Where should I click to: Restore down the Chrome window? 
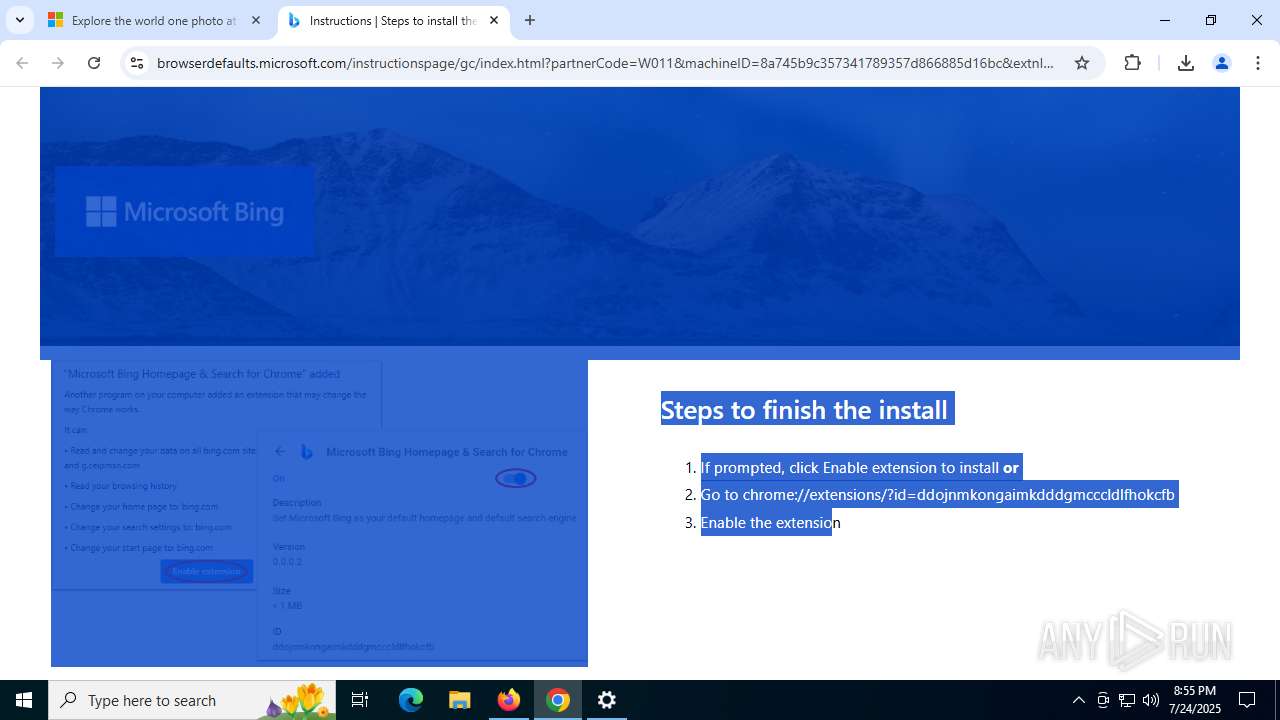(x=1211, y=20)
